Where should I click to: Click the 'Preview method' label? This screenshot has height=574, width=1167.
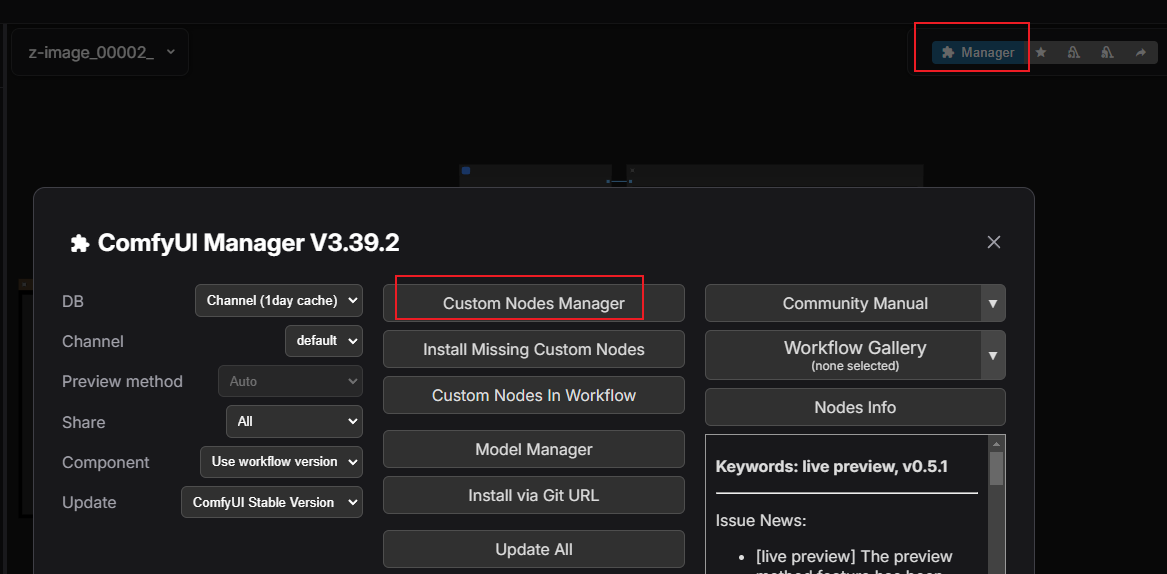click(x=122, y=381)
